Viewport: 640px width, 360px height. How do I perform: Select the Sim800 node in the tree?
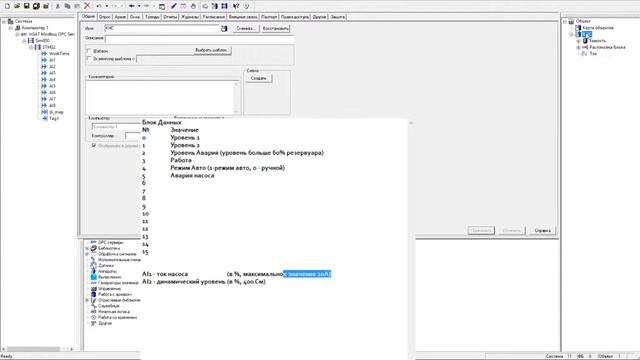(42, 40)
